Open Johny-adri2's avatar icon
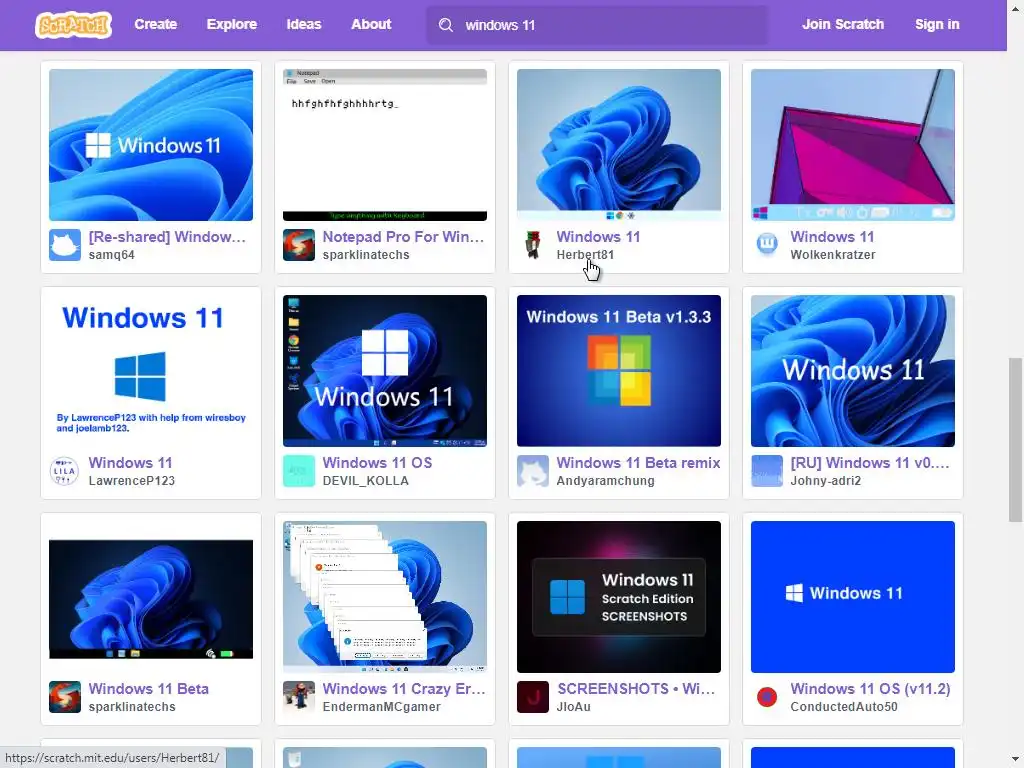The image size is (1024, 768). (x=767, y=471)
